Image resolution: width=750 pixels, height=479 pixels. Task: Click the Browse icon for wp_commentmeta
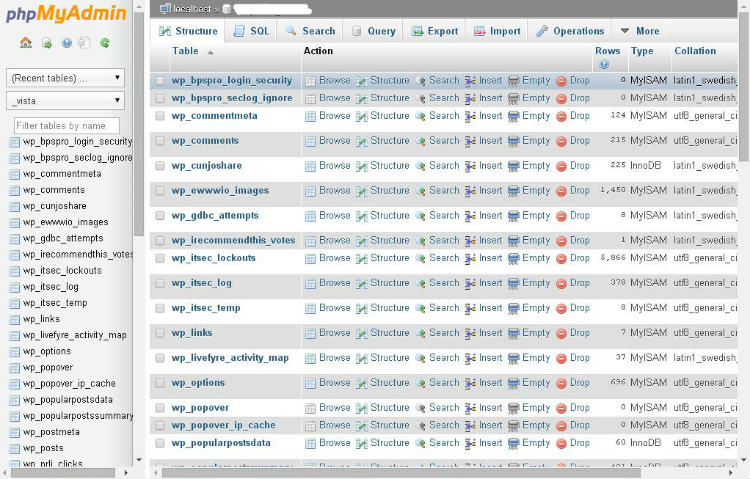pos(310,116)
